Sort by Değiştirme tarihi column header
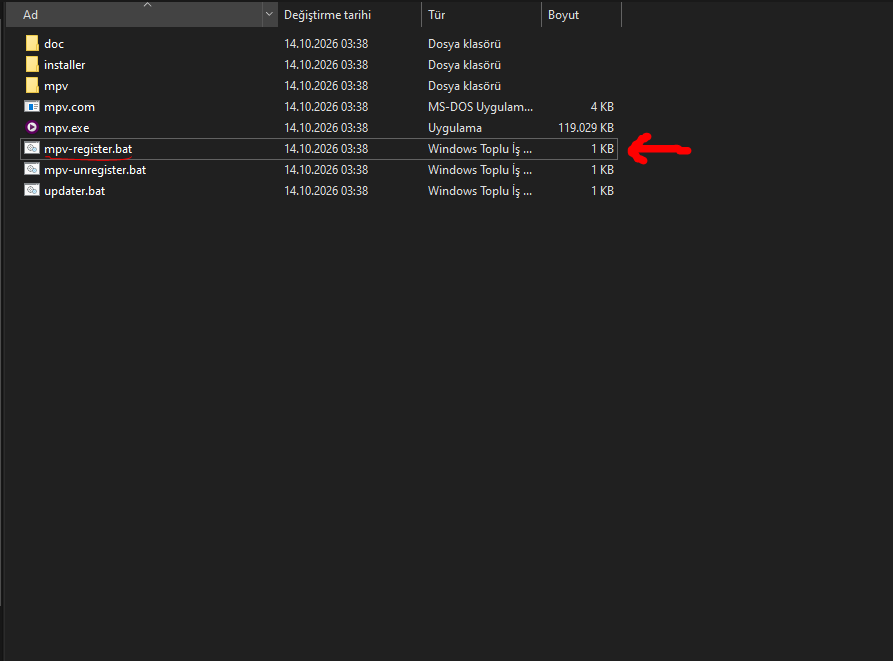893x661 pixels. [349, 14]
